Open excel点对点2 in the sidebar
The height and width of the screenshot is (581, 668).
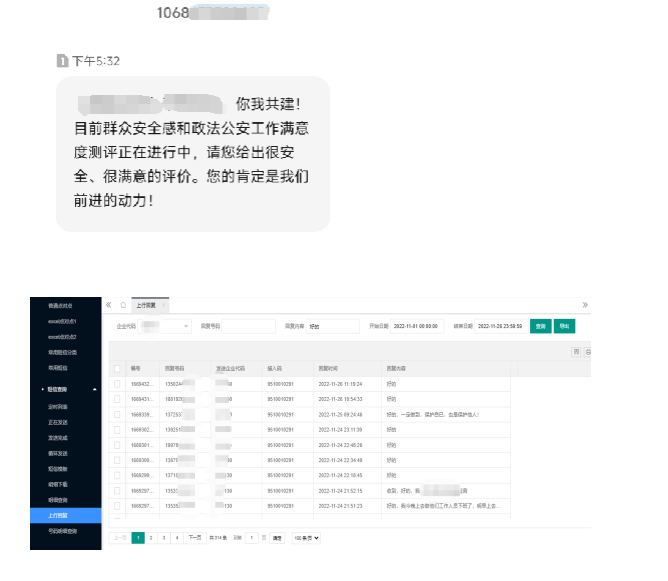(x=62, y=337)
